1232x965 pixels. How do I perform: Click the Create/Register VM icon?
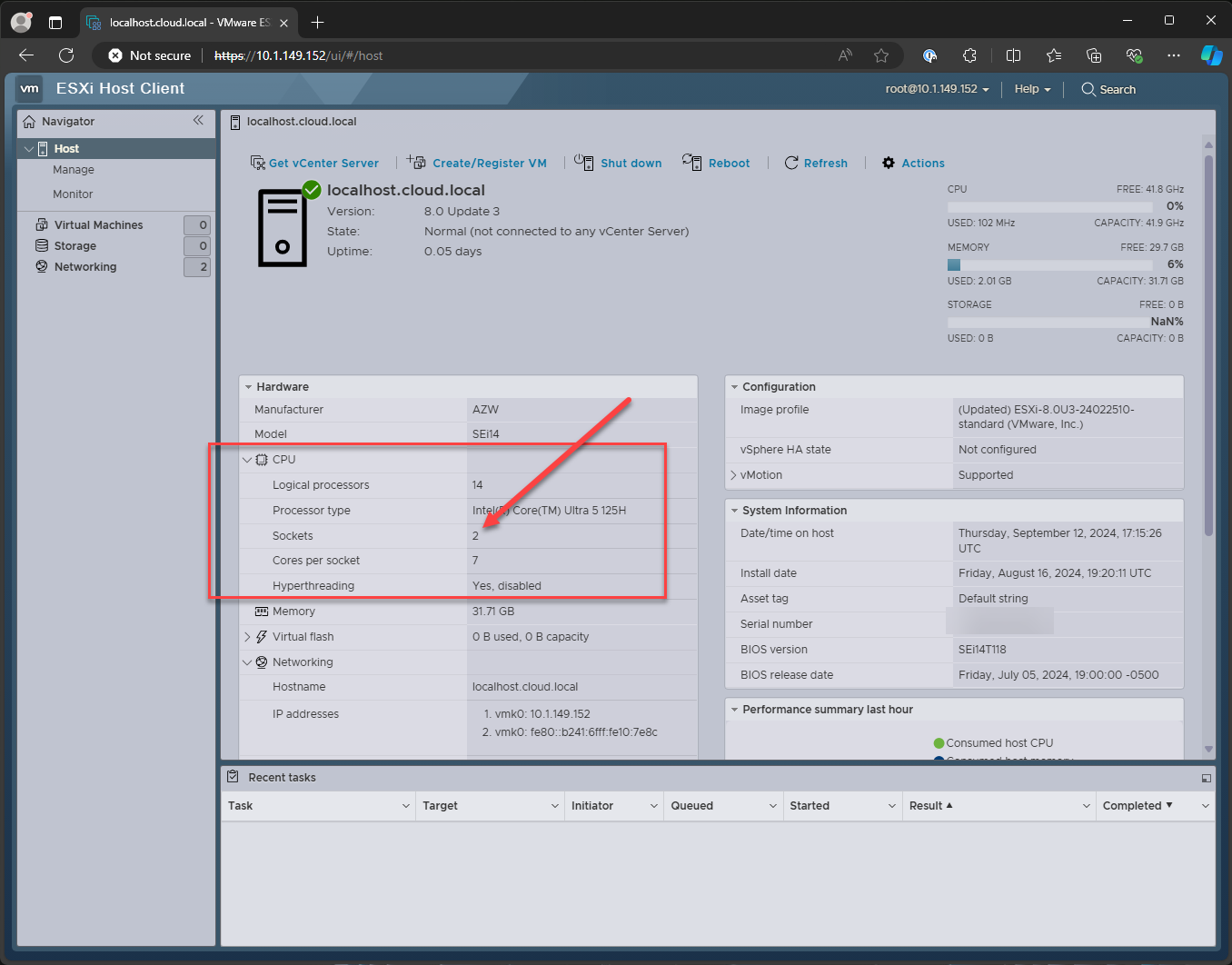pos(416,162)
